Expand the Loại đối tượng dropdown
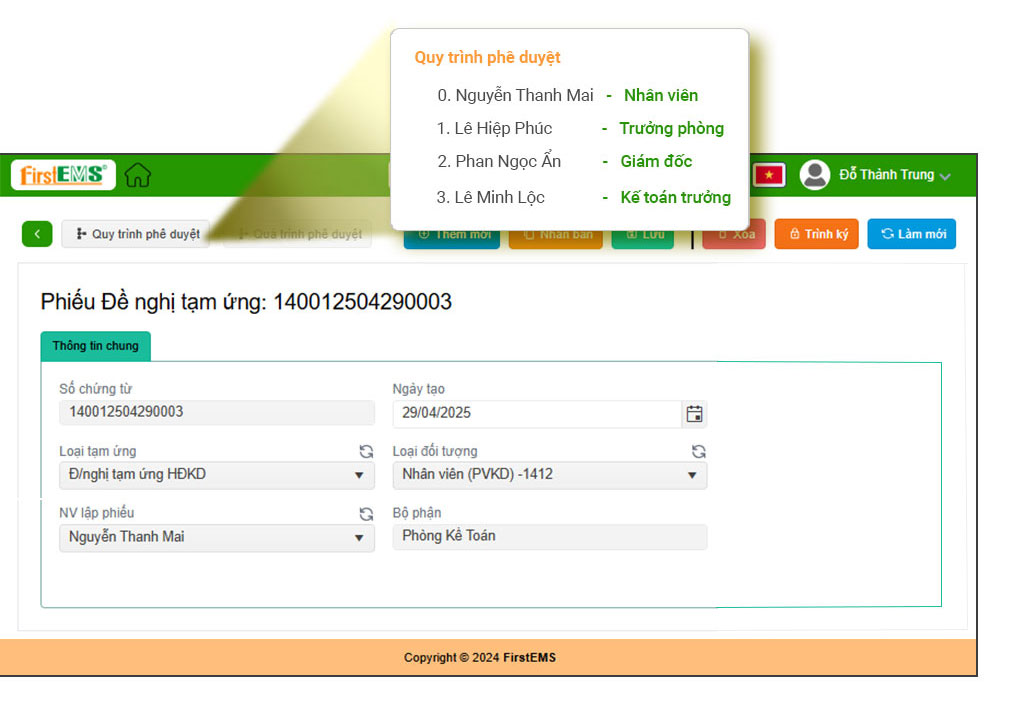The image size is (1013, 705). 691,475
